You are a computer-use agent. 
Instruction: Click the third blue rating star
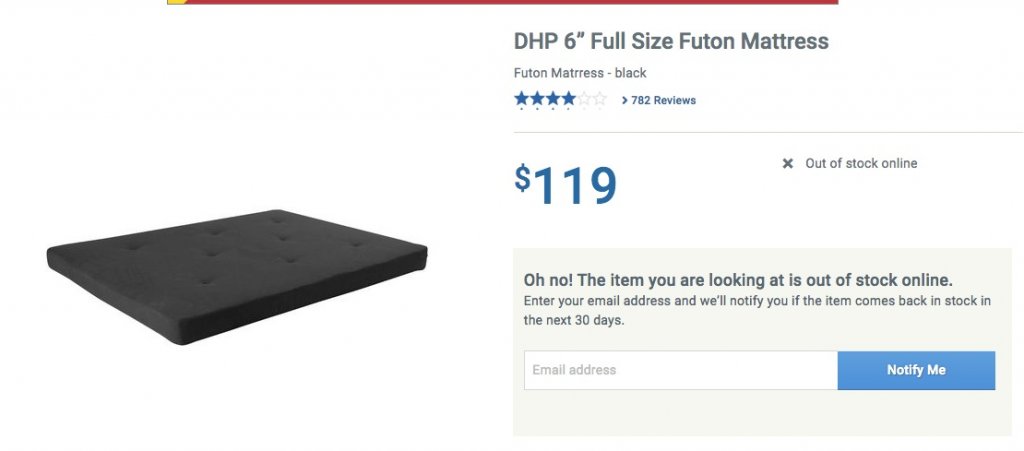click(x=553, y=99)
